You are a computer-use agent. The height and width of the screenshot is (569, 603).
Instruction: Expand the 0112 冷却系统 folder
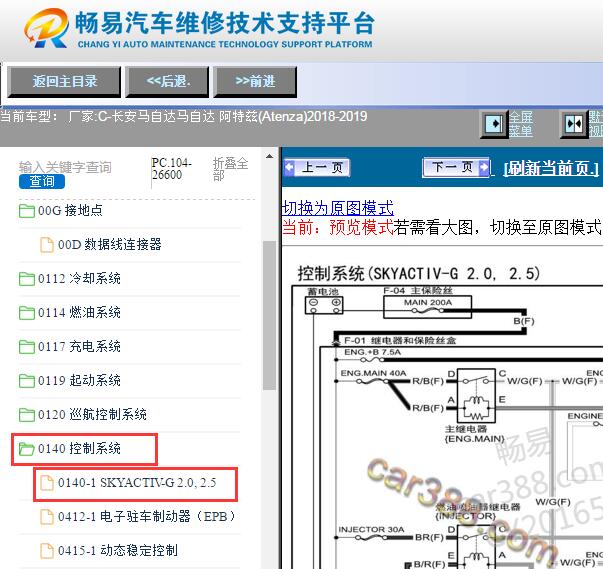79,278
